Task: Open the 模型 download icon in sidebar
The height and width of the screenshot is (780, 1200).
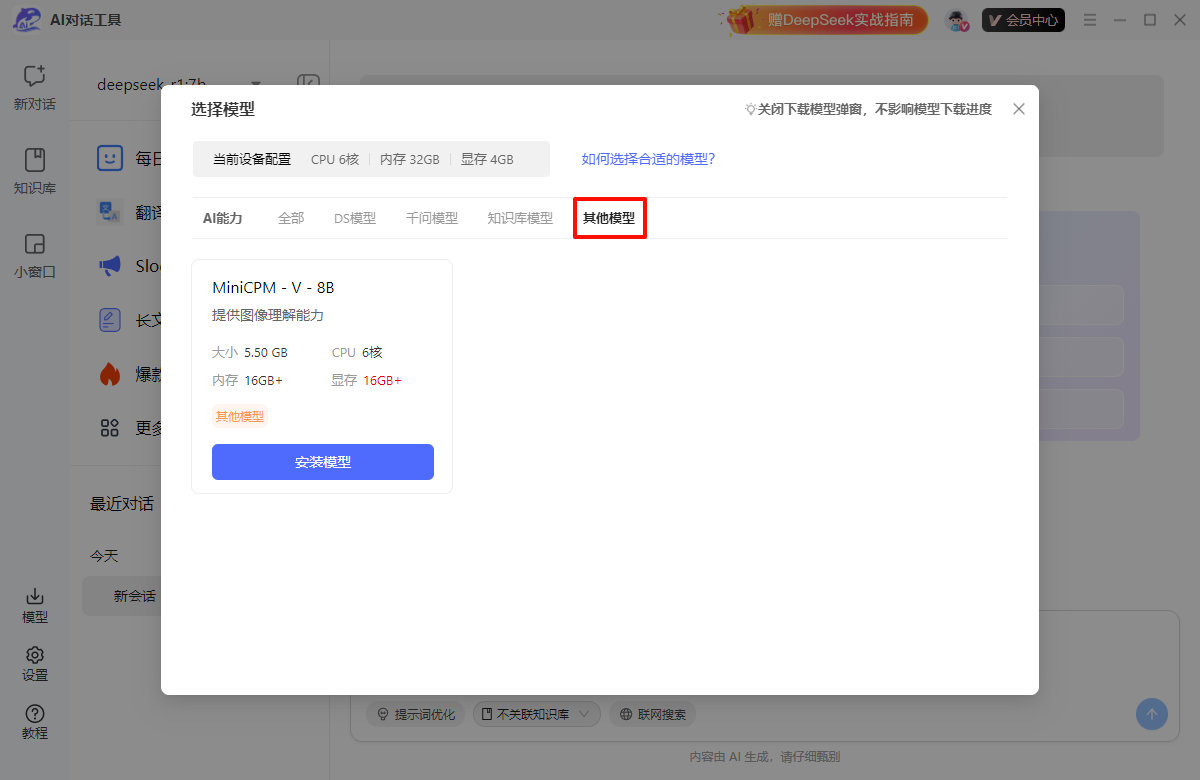Action: coord(35,596)
